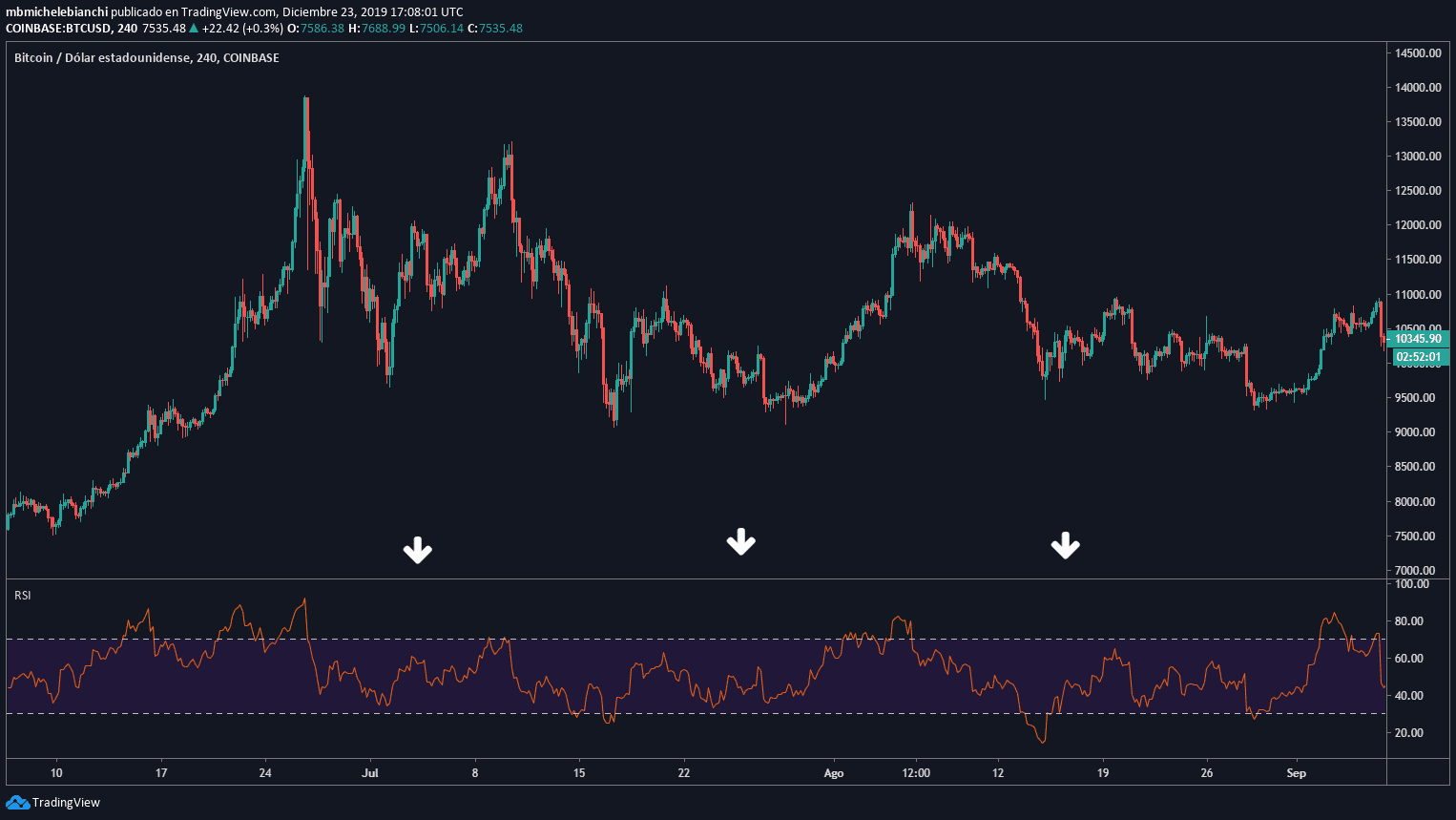Click the 13000.00 price axis label
The height and width of the screenshot is (820, 1456).
[x=1418, y=157]
